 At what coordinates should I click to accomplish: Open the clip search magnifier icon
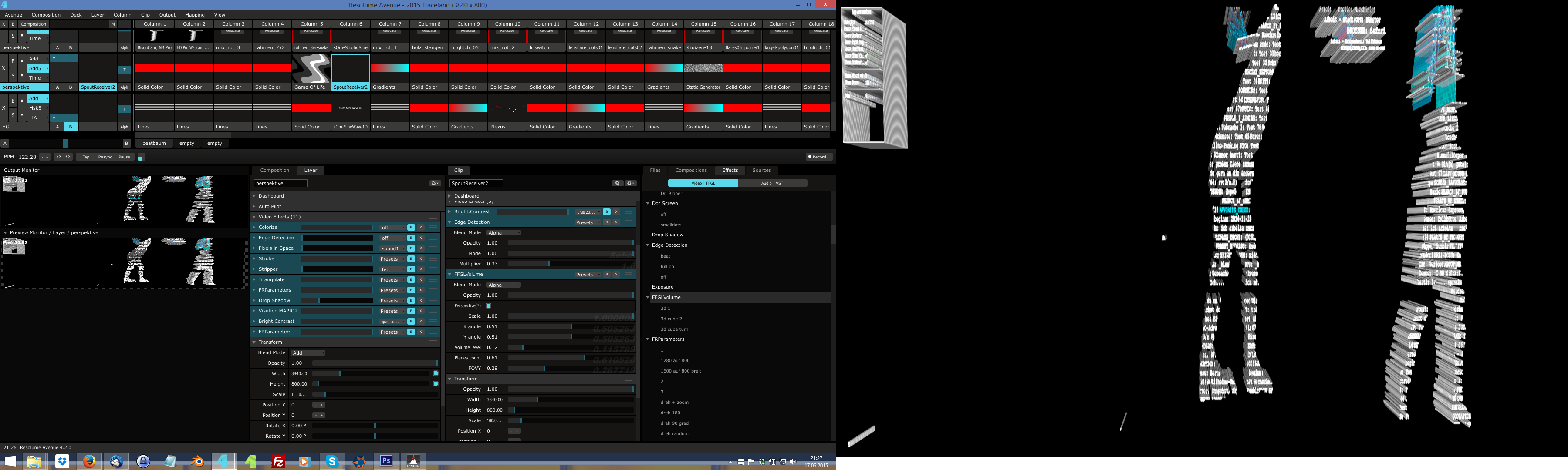(x=617, y=183)
